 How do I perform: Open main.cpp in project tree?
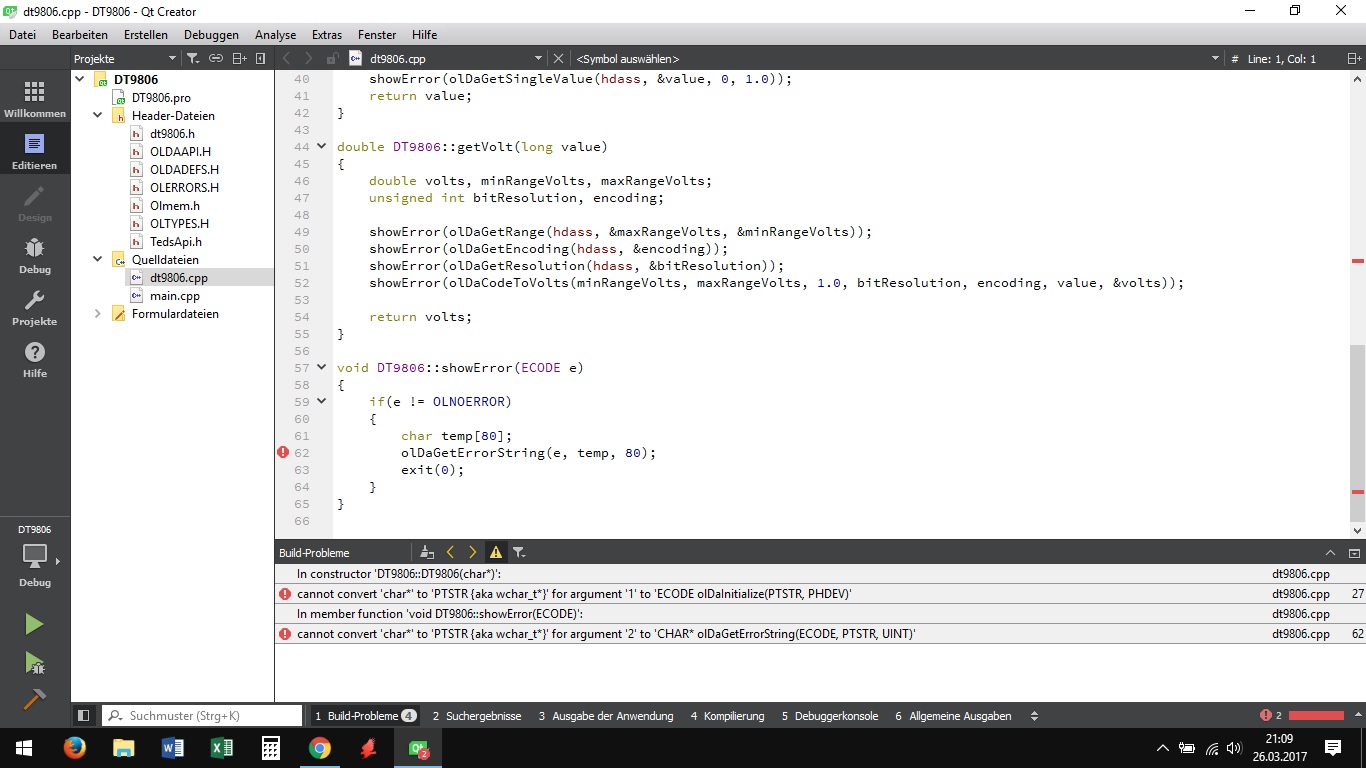pos(175,295)
